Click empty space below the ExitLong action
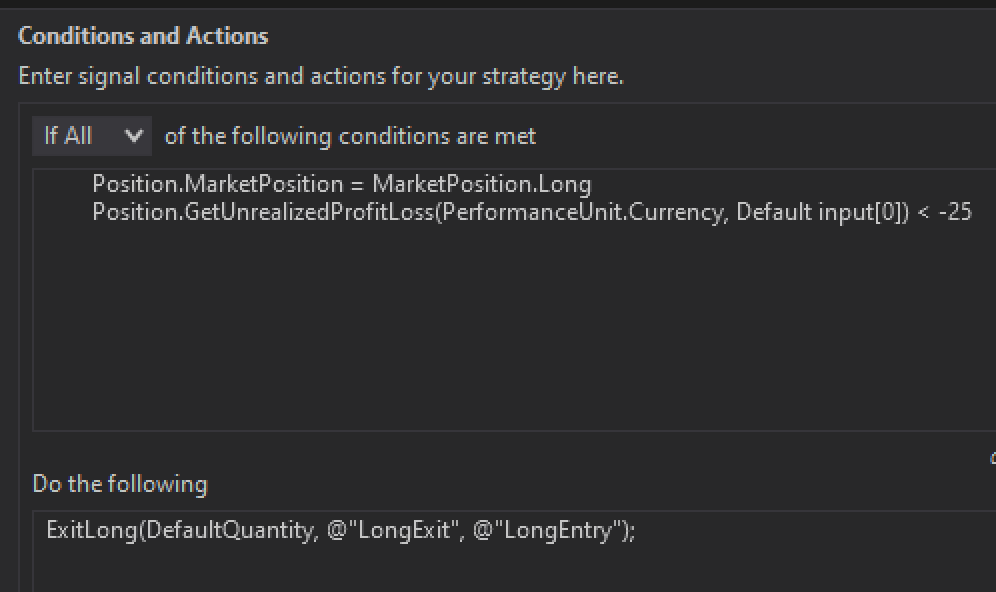 coord(500,570)
